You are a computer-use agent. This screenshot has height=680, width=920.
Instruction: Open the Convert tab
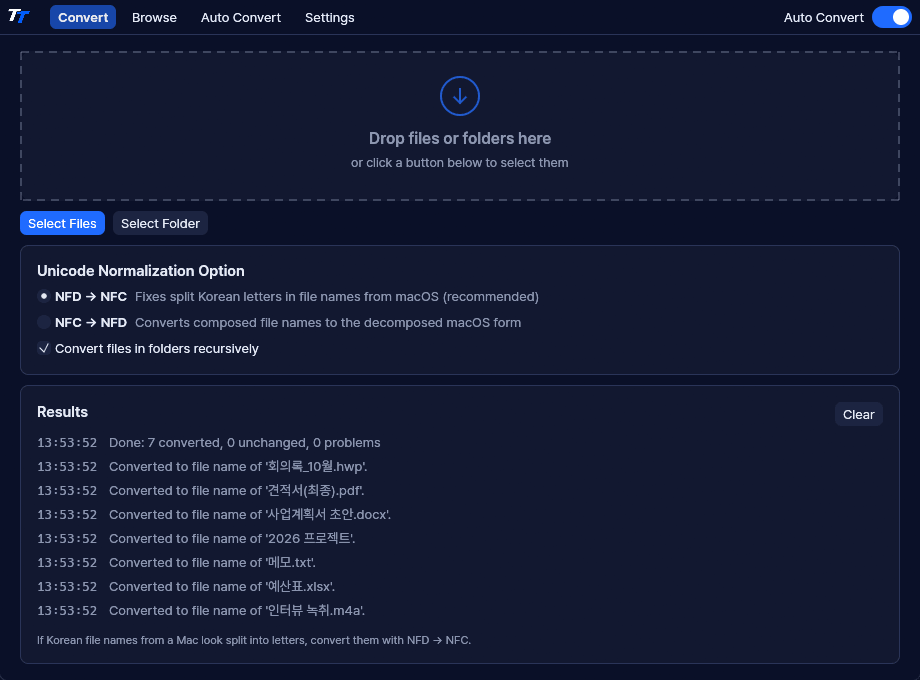[83, 18]
